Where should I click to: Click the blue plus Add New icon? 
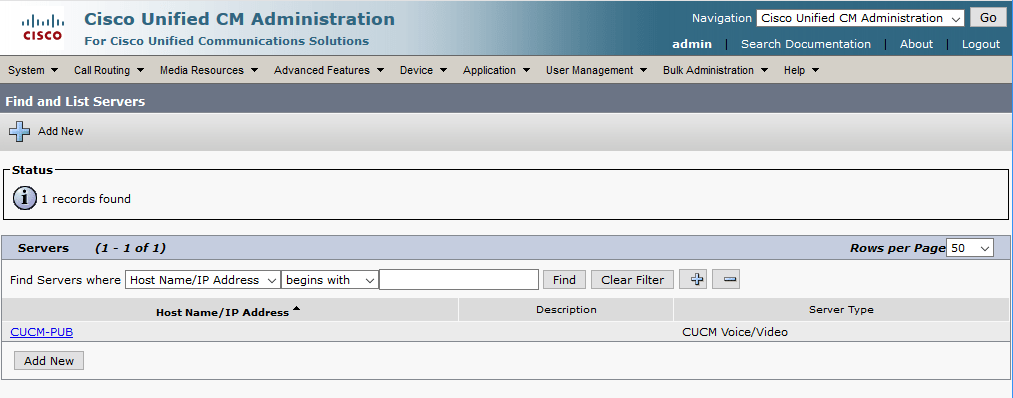[19, 131]
